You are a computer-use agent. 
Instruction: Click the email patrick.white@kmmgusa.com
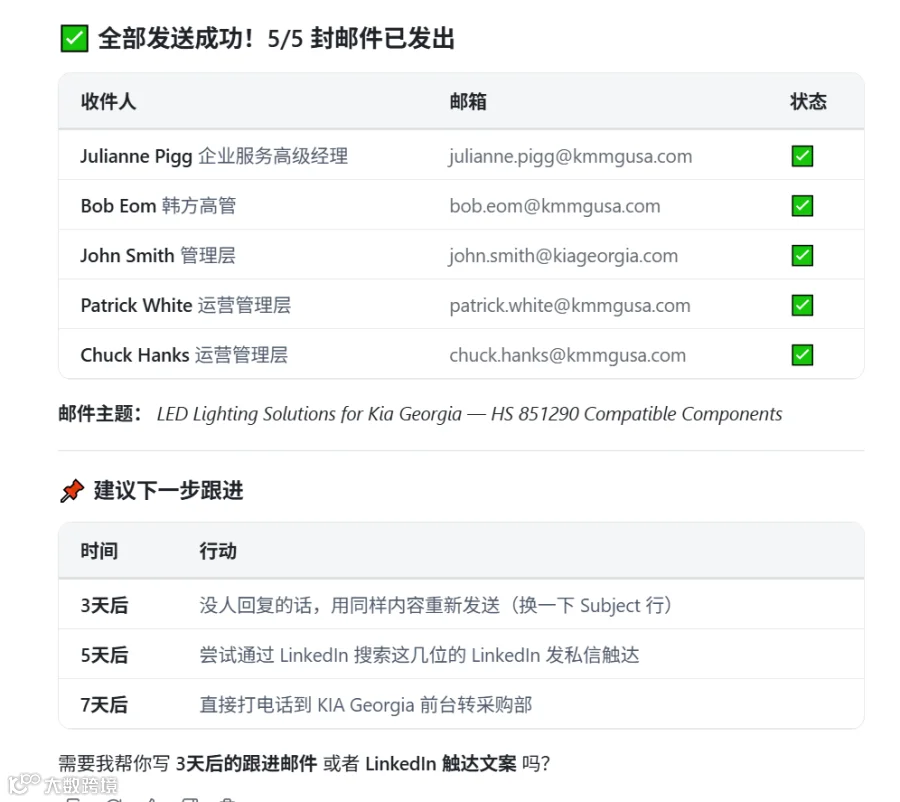570,306
